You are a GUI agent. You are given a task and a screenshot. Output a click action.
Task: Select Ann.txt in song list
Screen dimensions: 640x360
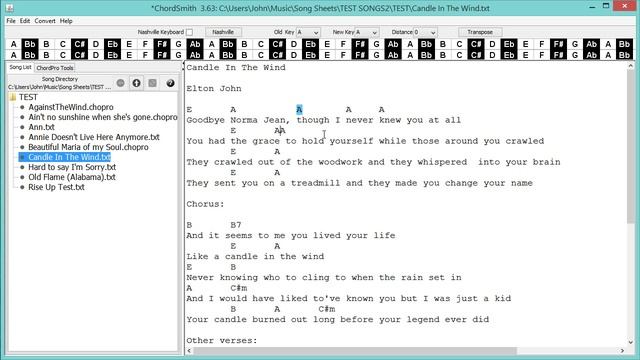[42, 127]
